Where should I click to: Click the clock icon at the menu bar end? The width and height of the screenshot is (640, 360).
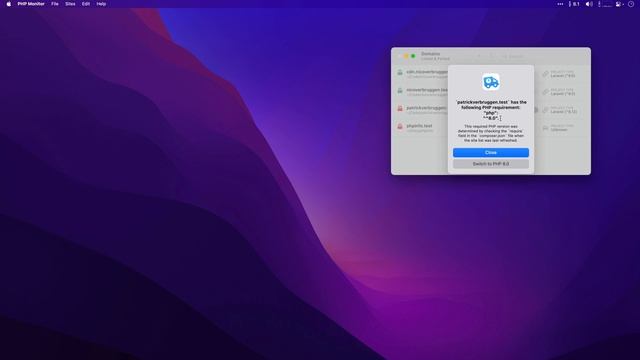click(631, 4)
